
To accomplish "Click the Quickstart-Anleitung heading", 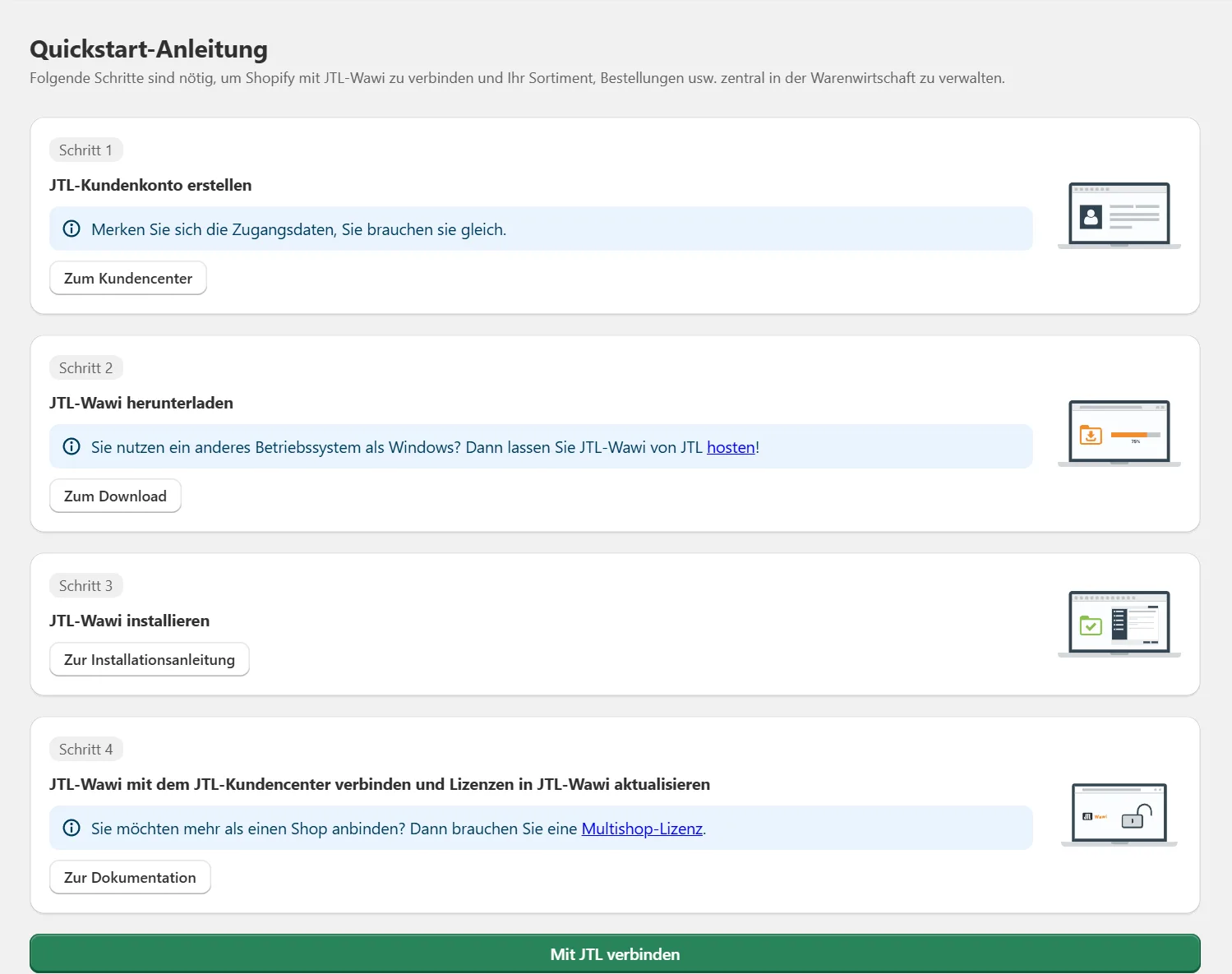I will click(x=149, y=49).
